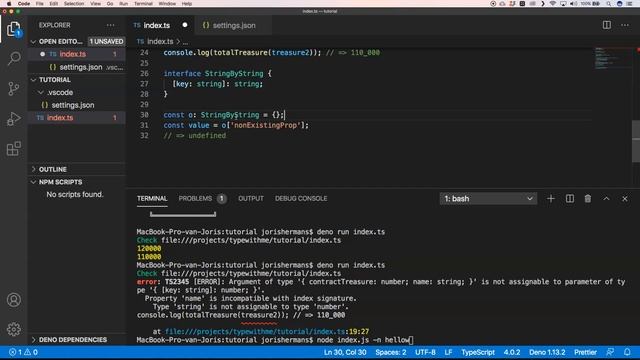Click Deno 1.13.2 status item
This screenshot has height=360, width=640.
(547, 352)
